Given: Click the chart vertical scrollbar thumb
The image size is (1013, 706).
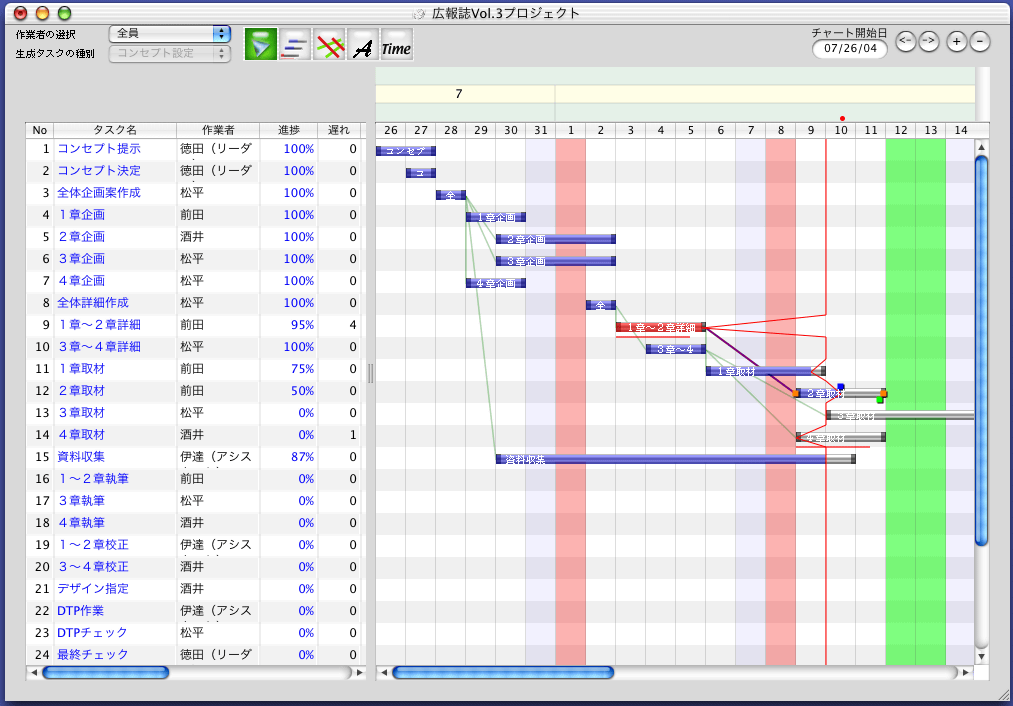Looking at the screenshot, I should pos(981,351).
